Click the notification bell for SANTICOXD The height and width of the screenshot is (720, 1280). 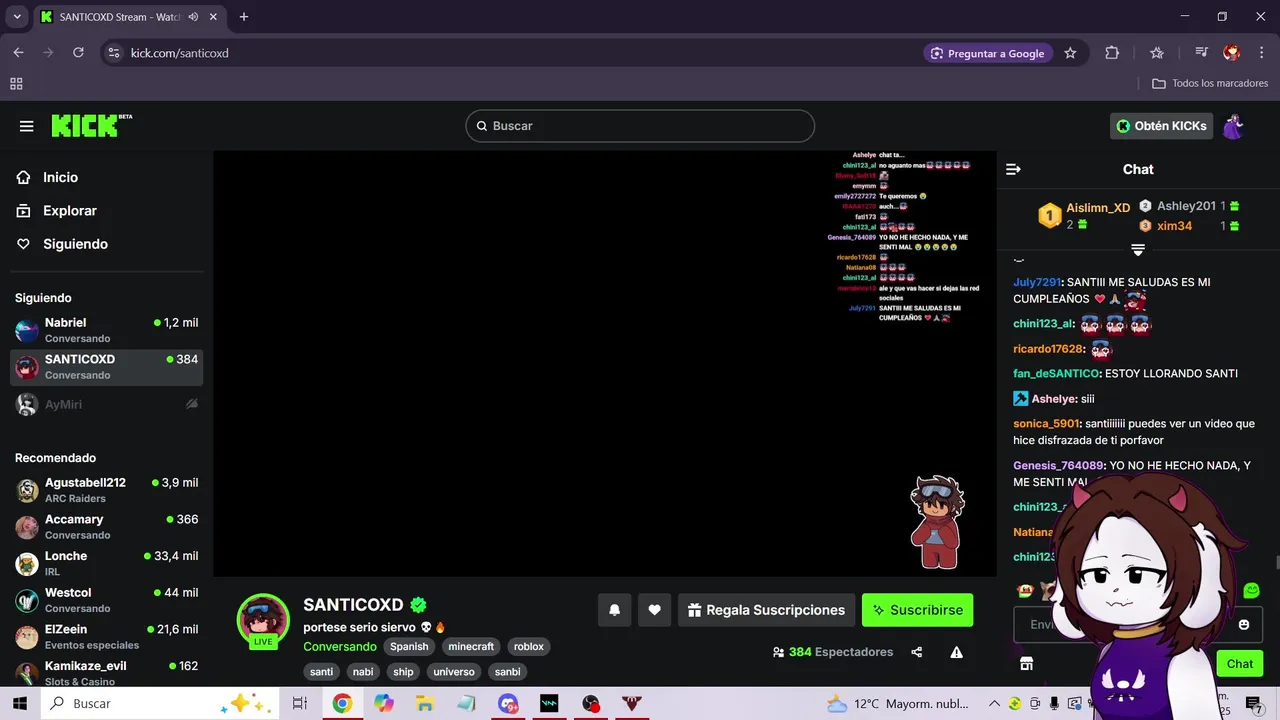615,610
